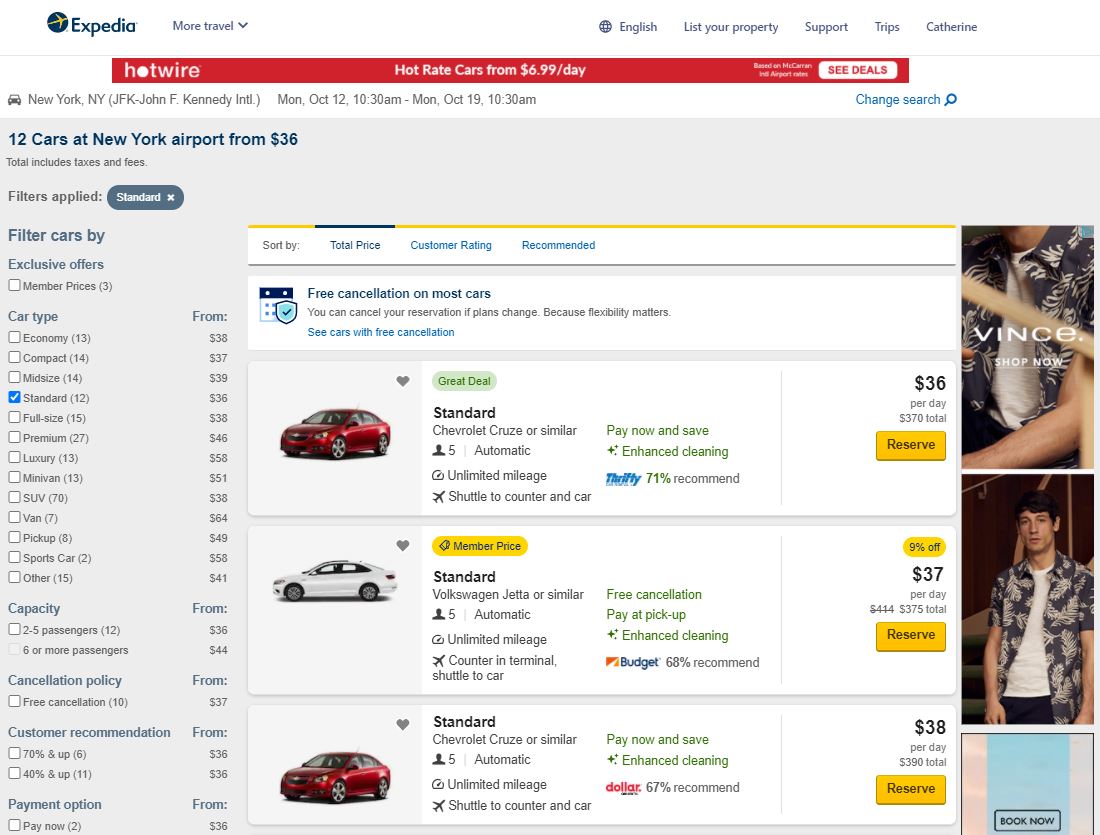
Task: Click the BOOK NOW ad button
Action: (x=1027, y=820)
